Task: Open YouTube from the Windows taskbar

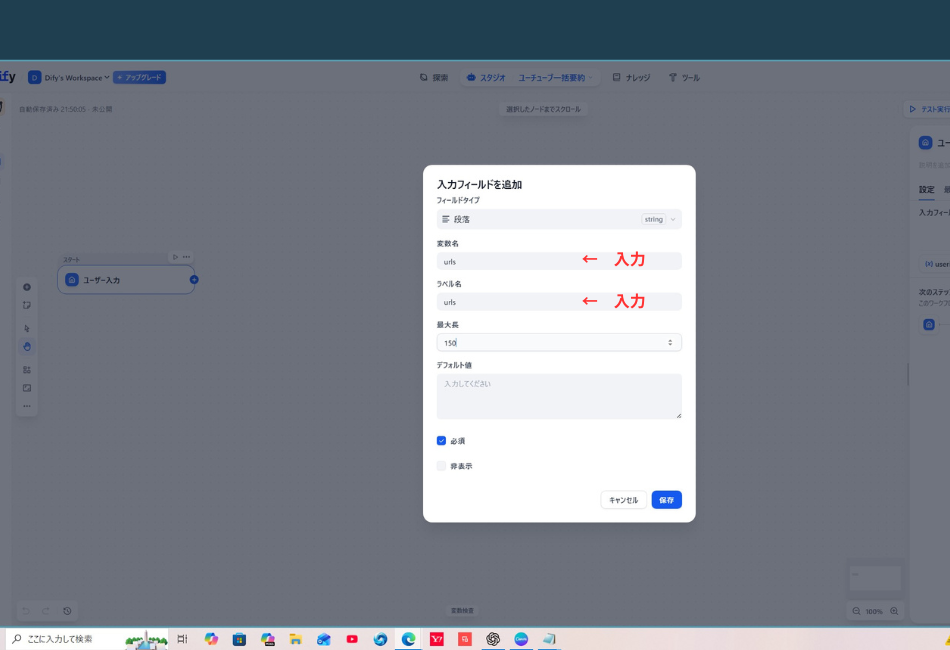Action: [352, 639]
